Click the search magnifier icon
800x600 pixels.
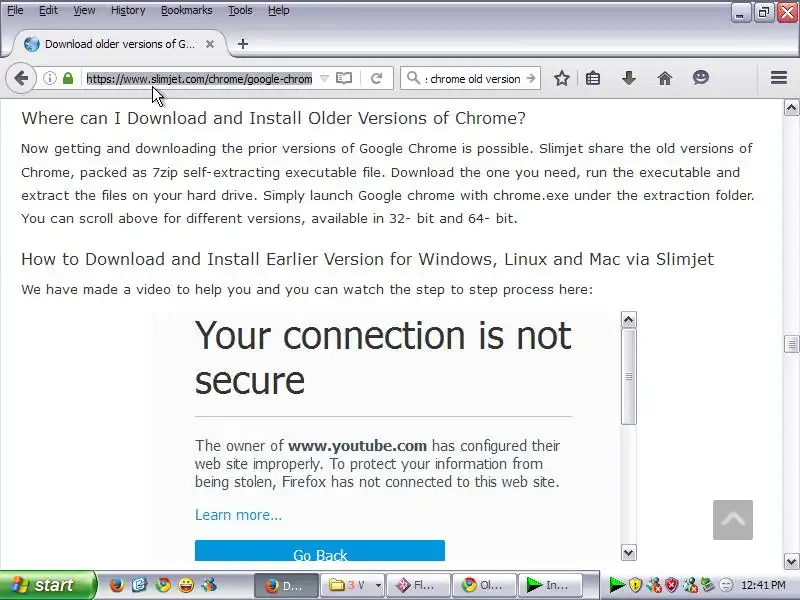tap(413, 79)
